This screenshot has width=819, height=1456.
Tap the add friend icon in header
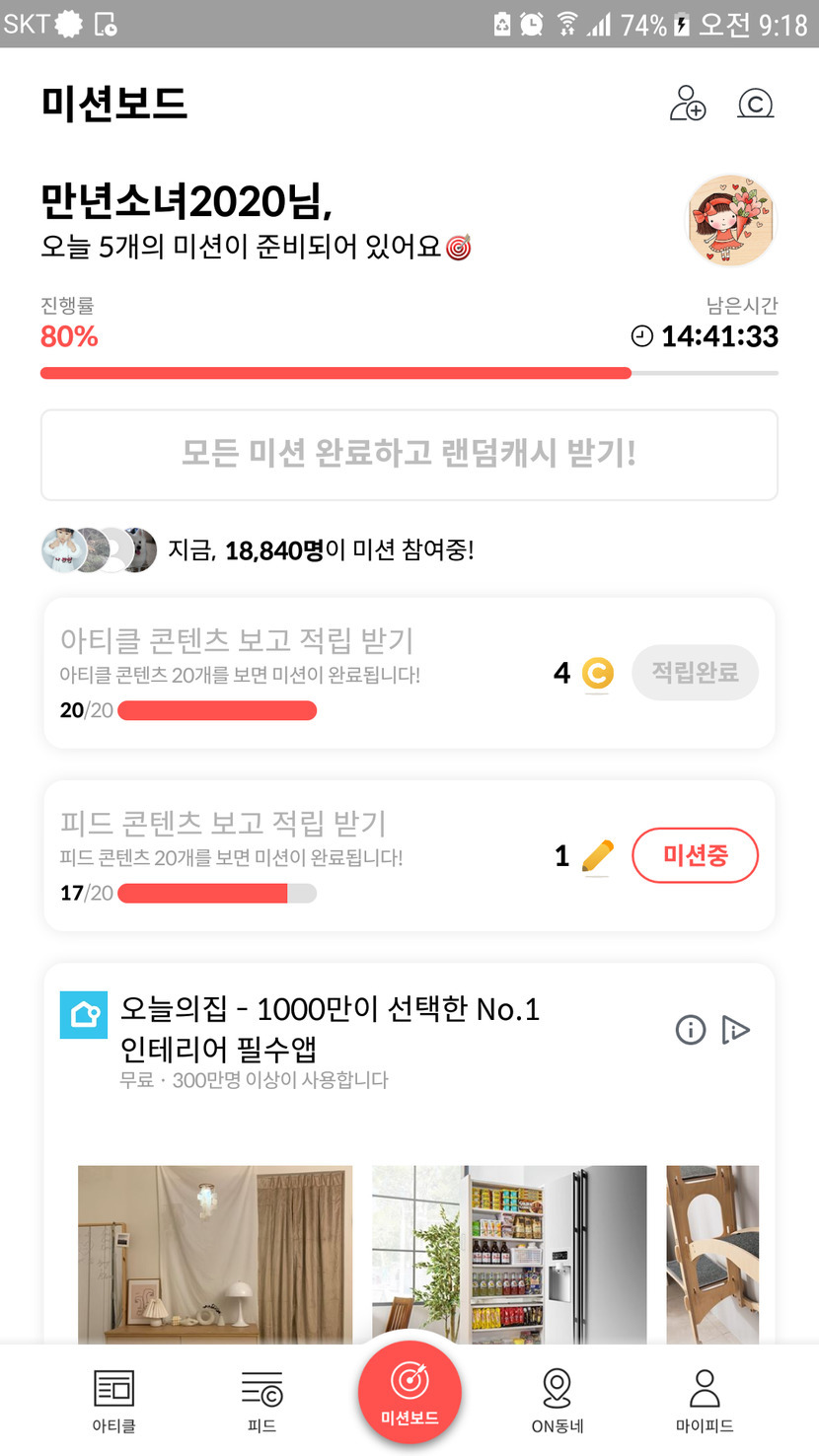(x=688, y=104)
